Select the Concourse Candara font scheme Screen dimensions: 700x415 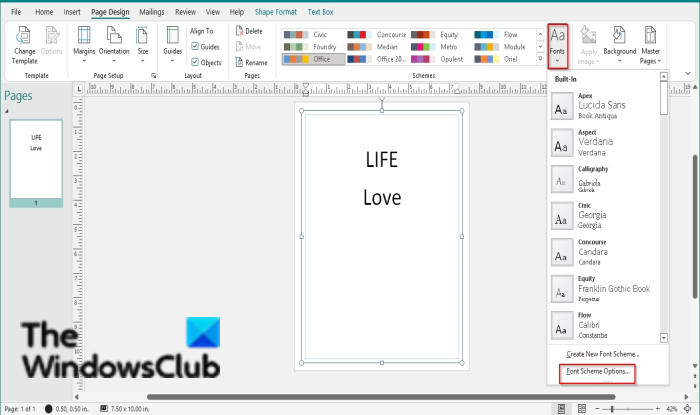(605, 253)
